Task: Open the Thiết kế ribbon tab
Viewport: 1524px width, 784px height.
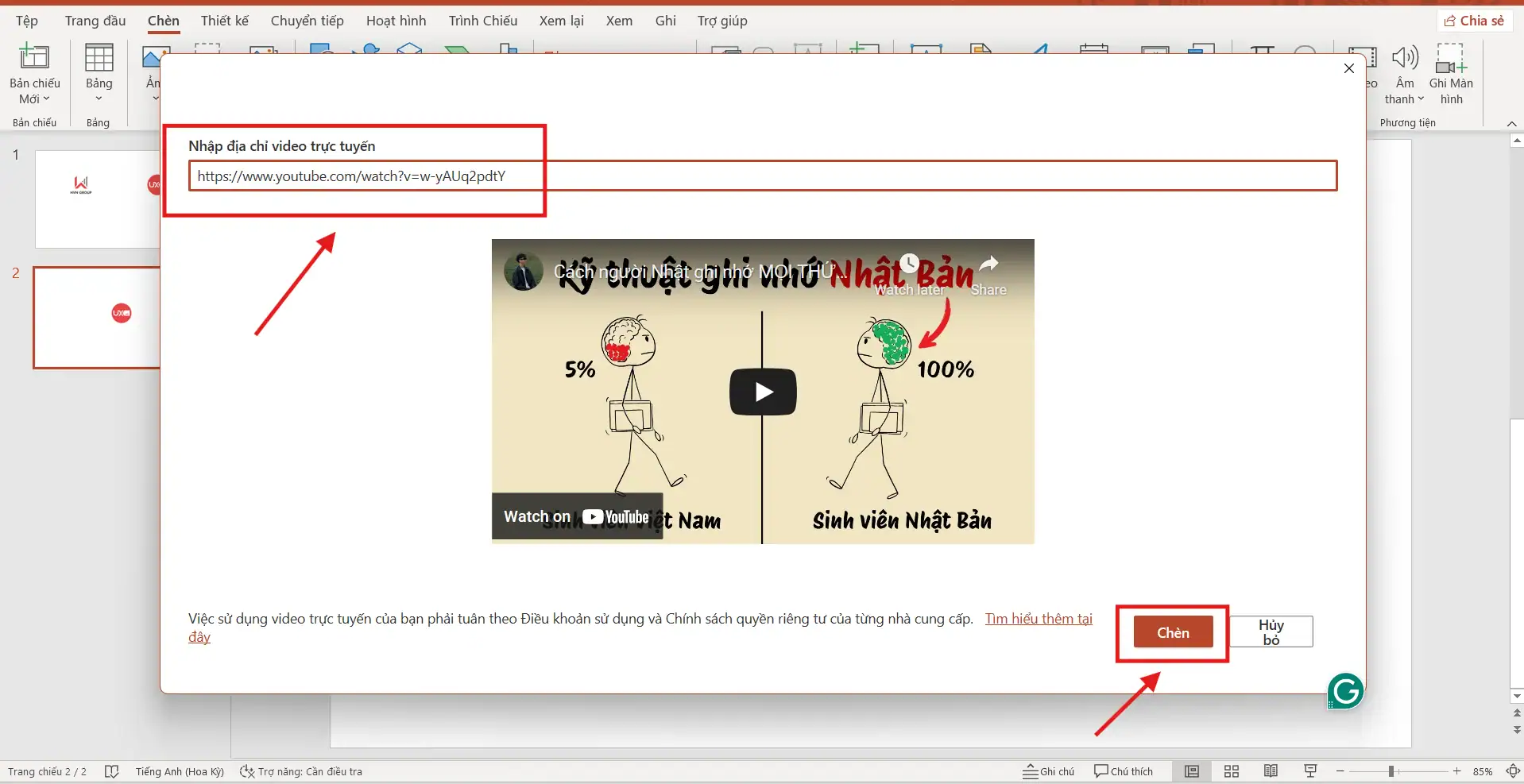Action: pos(224,21)
